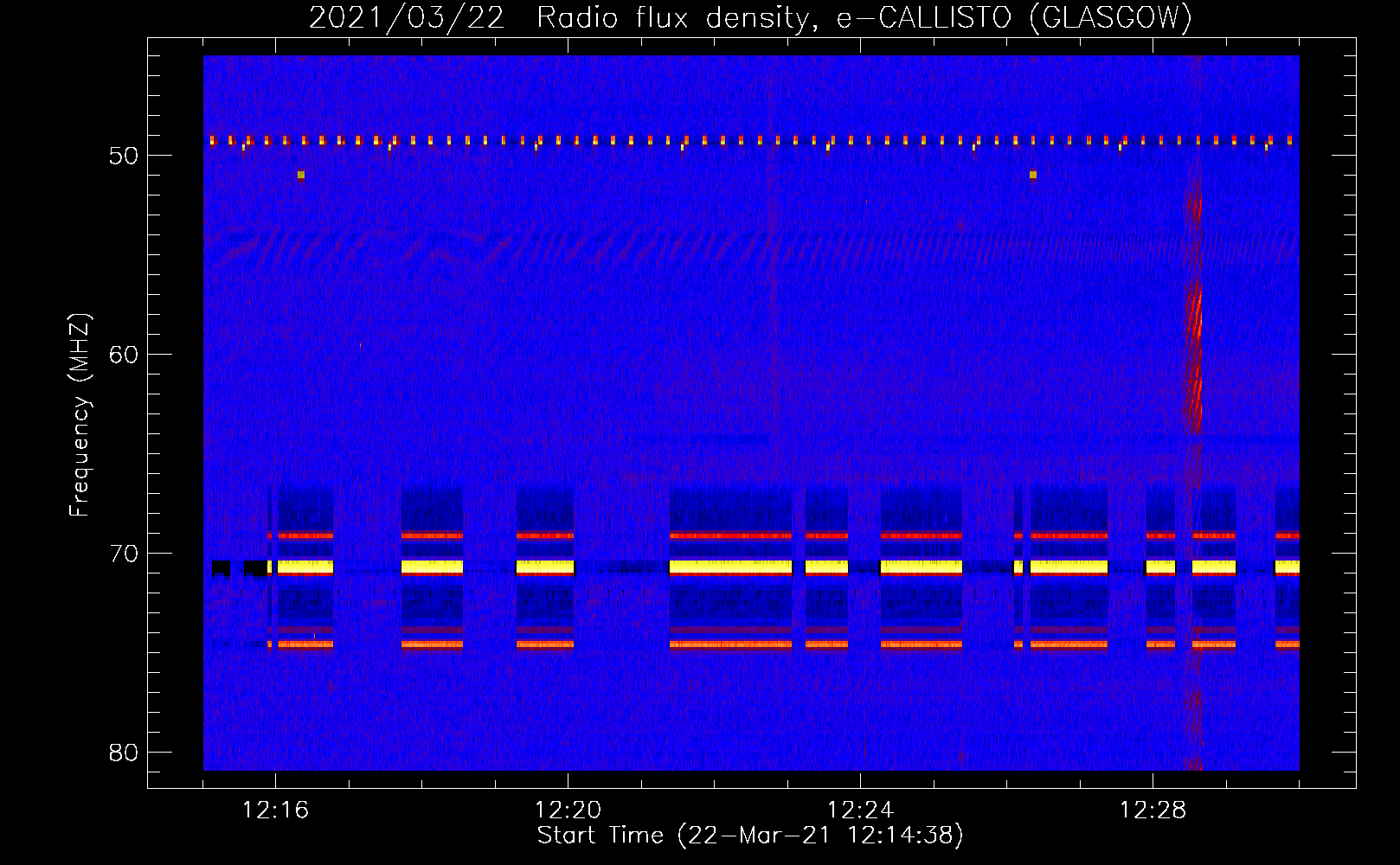Click the 70 frequency tick label

coord(124,554)
